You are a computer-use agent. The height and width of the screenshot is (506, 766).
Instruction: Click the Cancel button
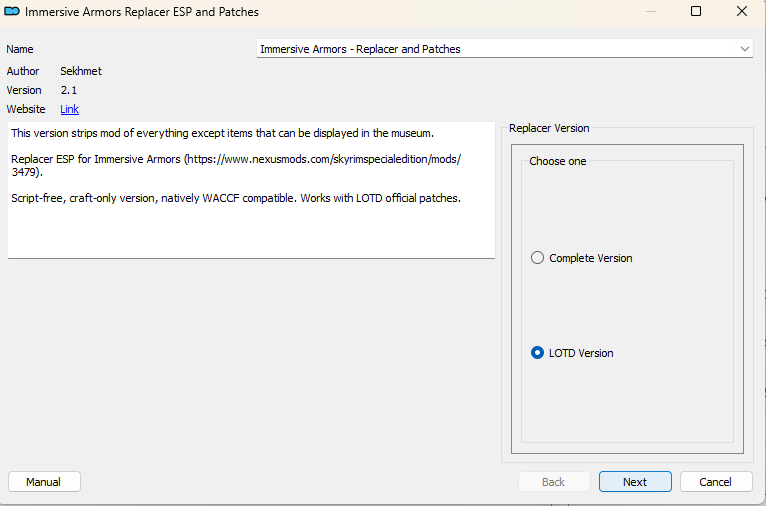pos(716,482)
